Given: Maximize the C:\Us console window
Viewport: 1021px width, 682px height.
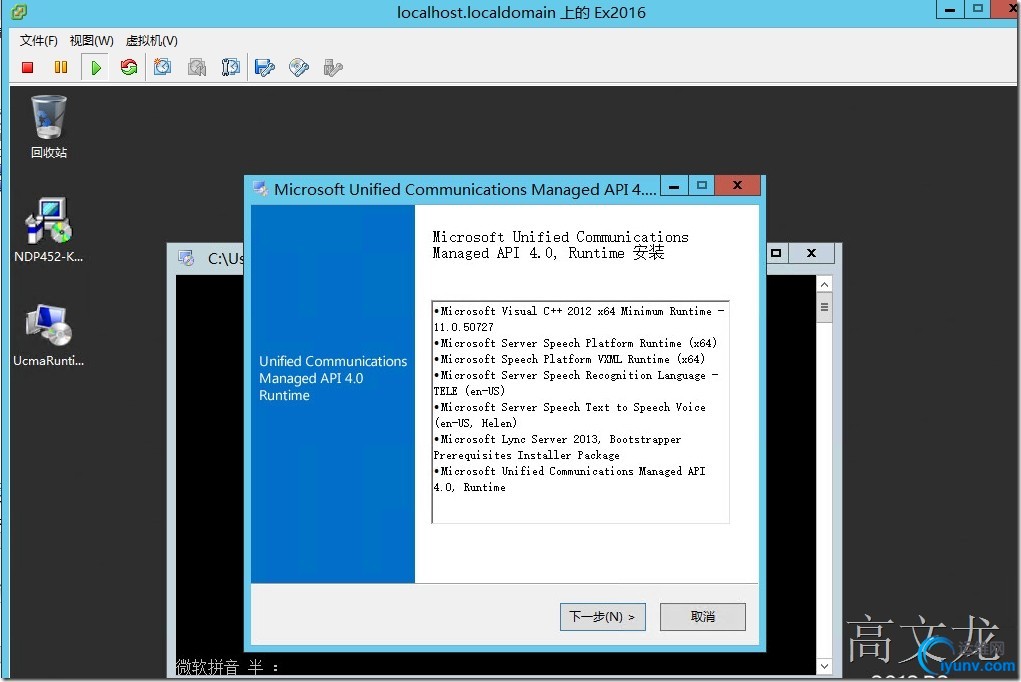Looking at the screenshot, I should point(776,253).
